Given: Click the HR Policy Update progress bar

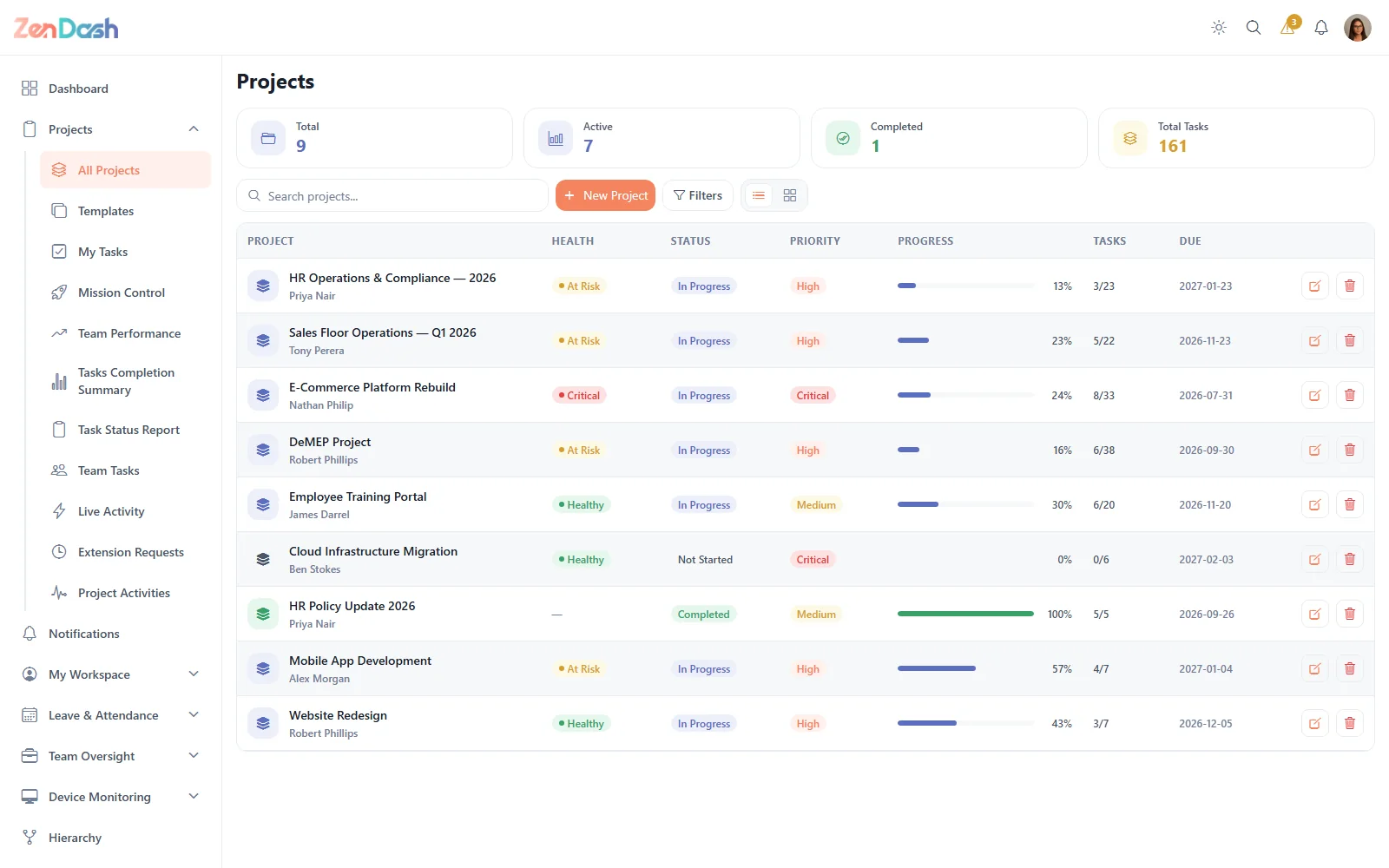Looking at the screenshot, I should (965, 614).
